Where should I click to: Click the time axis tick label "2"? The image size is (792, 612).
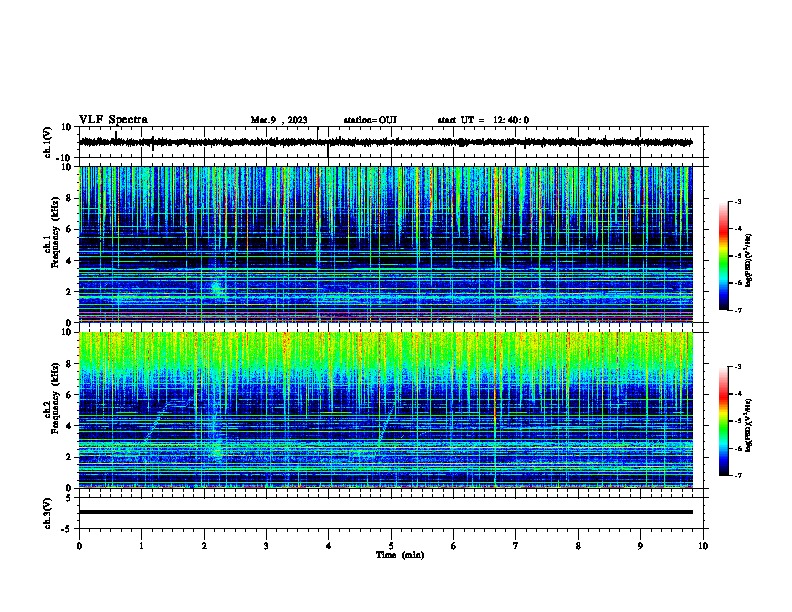tap(204, 546)
